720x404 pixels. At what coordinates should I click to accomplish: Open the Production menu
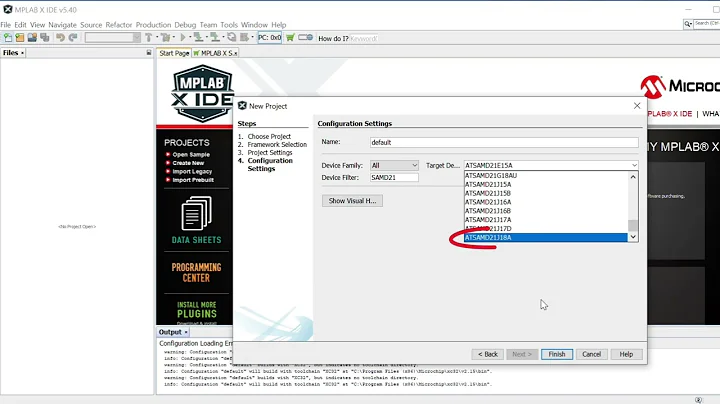(x=153, y=25)
